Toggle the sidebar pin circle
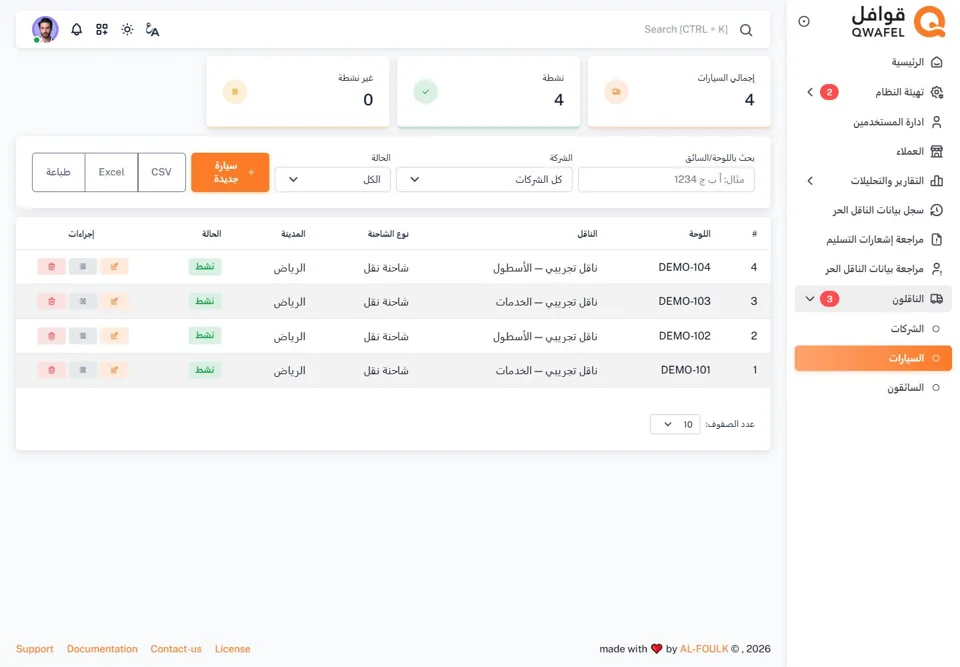The width and height of the screenshot is (960, 667). 804,21
